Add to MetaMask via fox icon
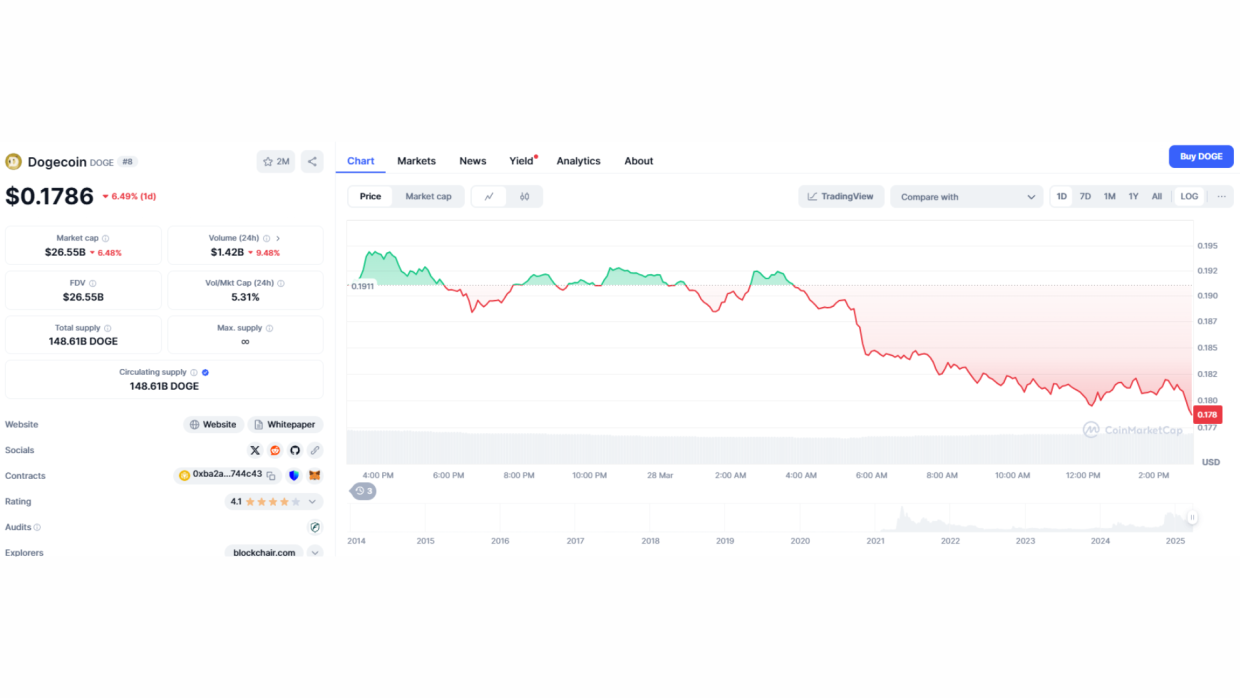Image resolution: width=1240 pixels, height=698 pixels. click(315, 476)
